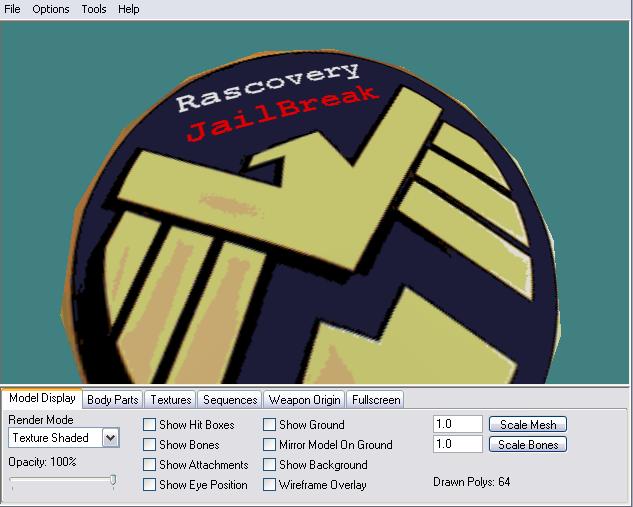Go to the Fullscreen tab
Viewport: 633px width, 507px height.
(x=376, y=400)
